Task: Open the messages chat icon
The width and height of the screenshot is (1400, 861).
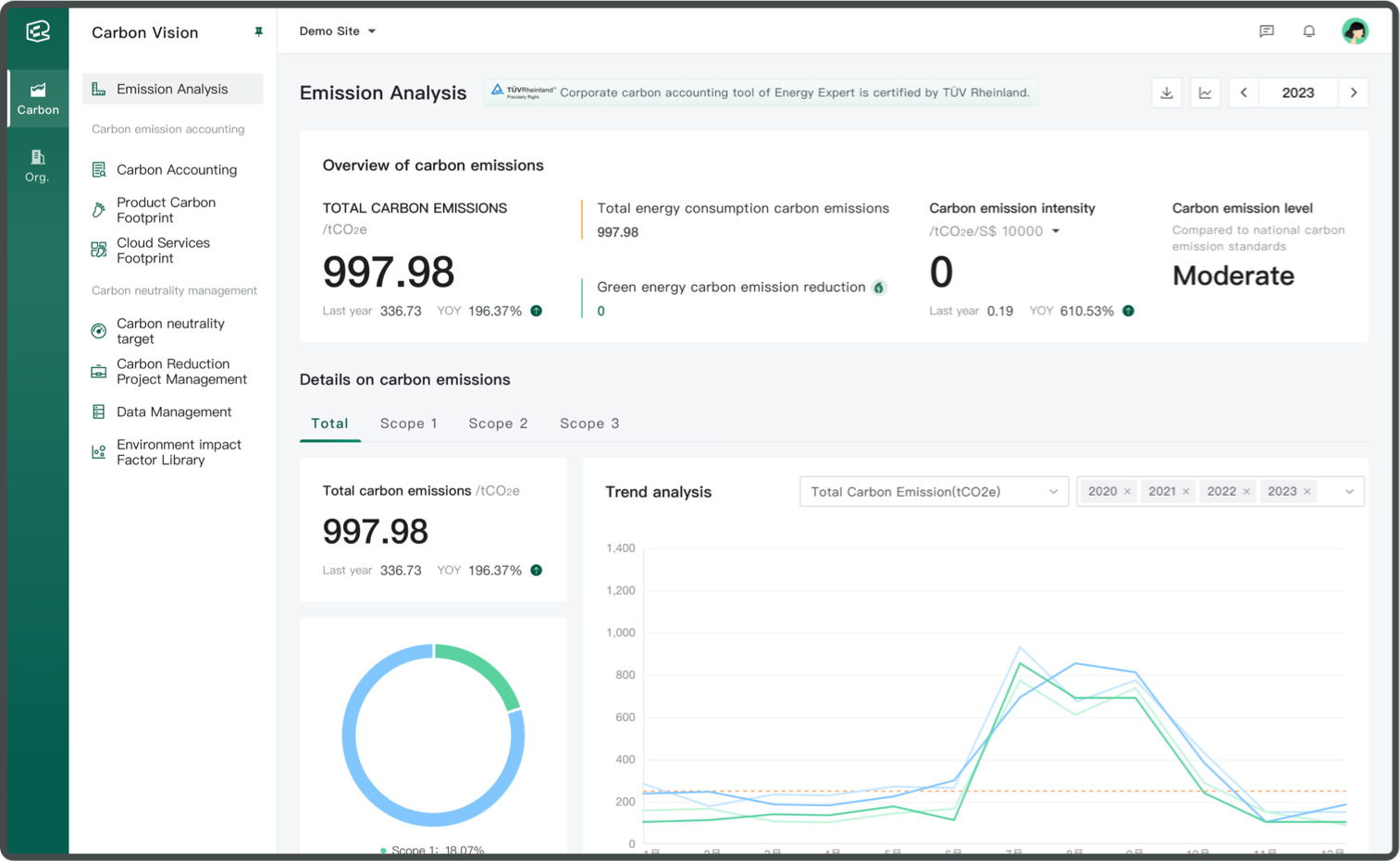Action: click(1266, 31)
